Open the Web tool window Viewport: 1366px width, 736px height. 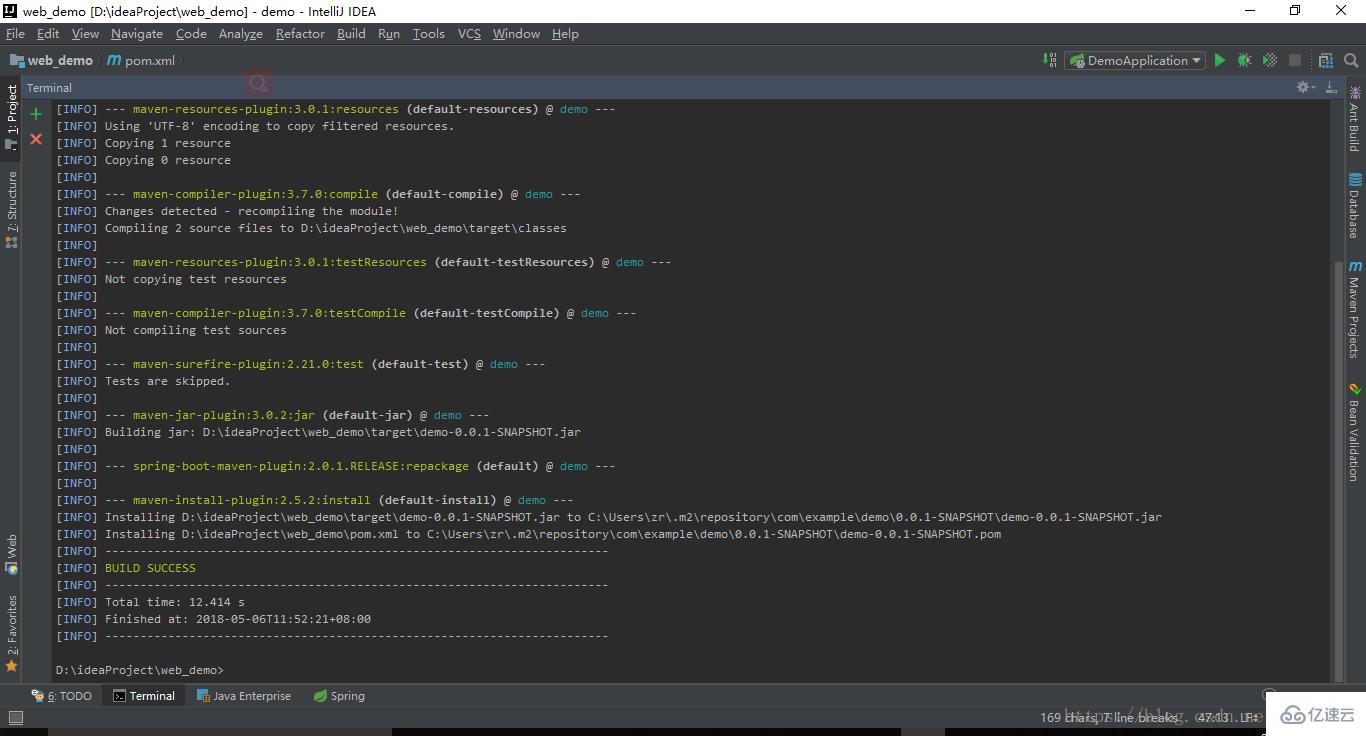pyautogui.click(x=11, y=554)
